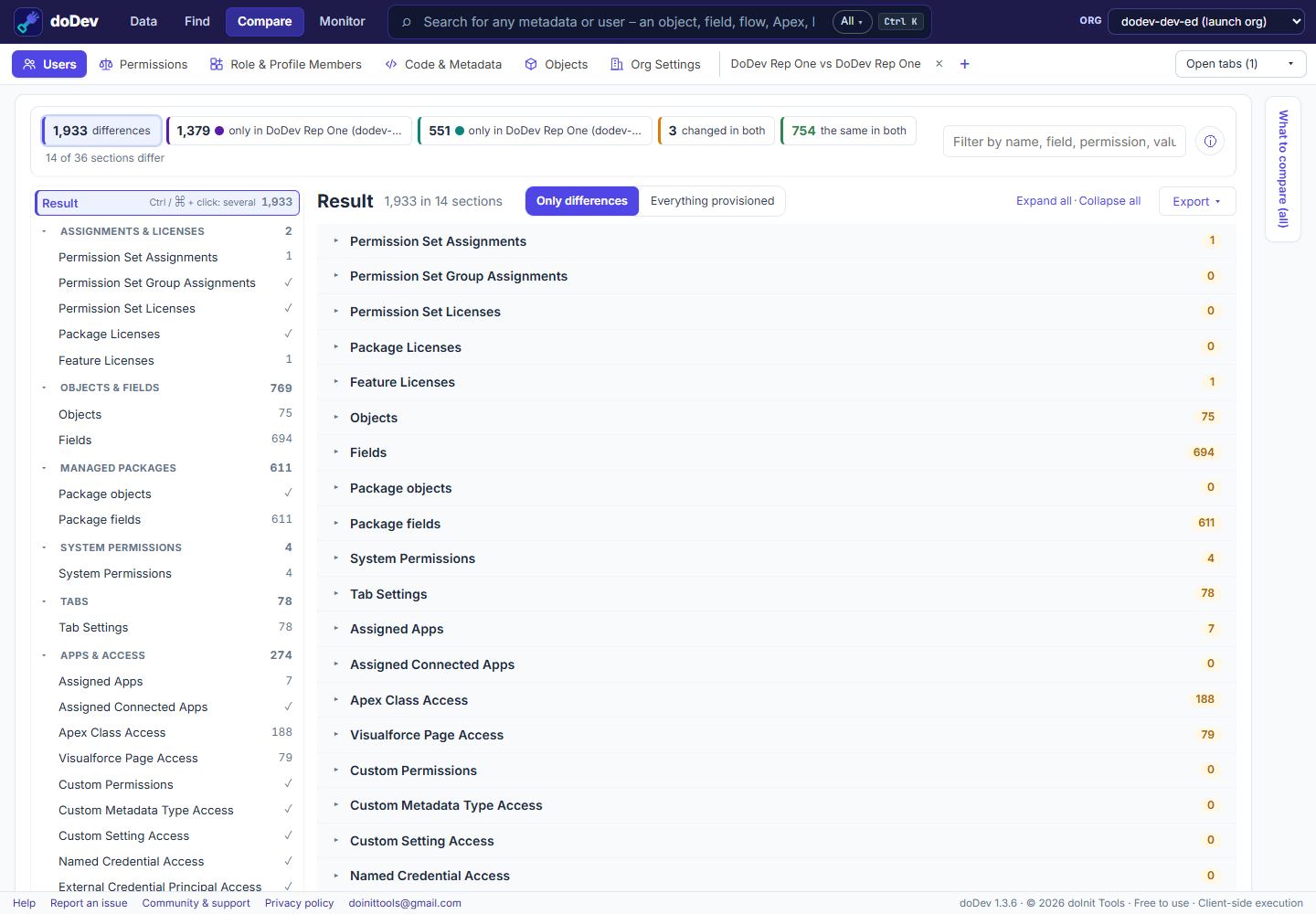Select Only differences toggle
1316x914 pixels.
[582, 201]
